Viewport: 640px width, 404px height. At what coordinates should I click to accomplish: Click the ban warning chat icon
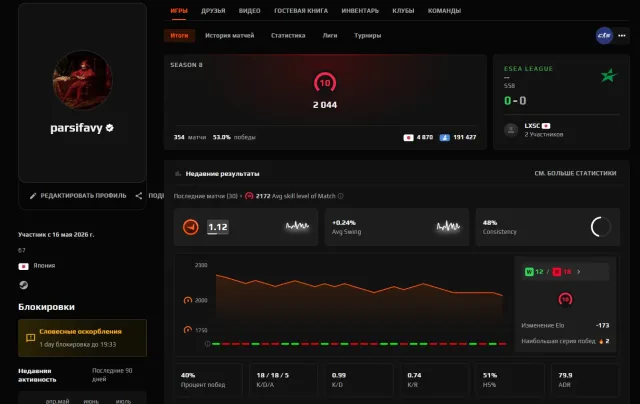(30, 338)
